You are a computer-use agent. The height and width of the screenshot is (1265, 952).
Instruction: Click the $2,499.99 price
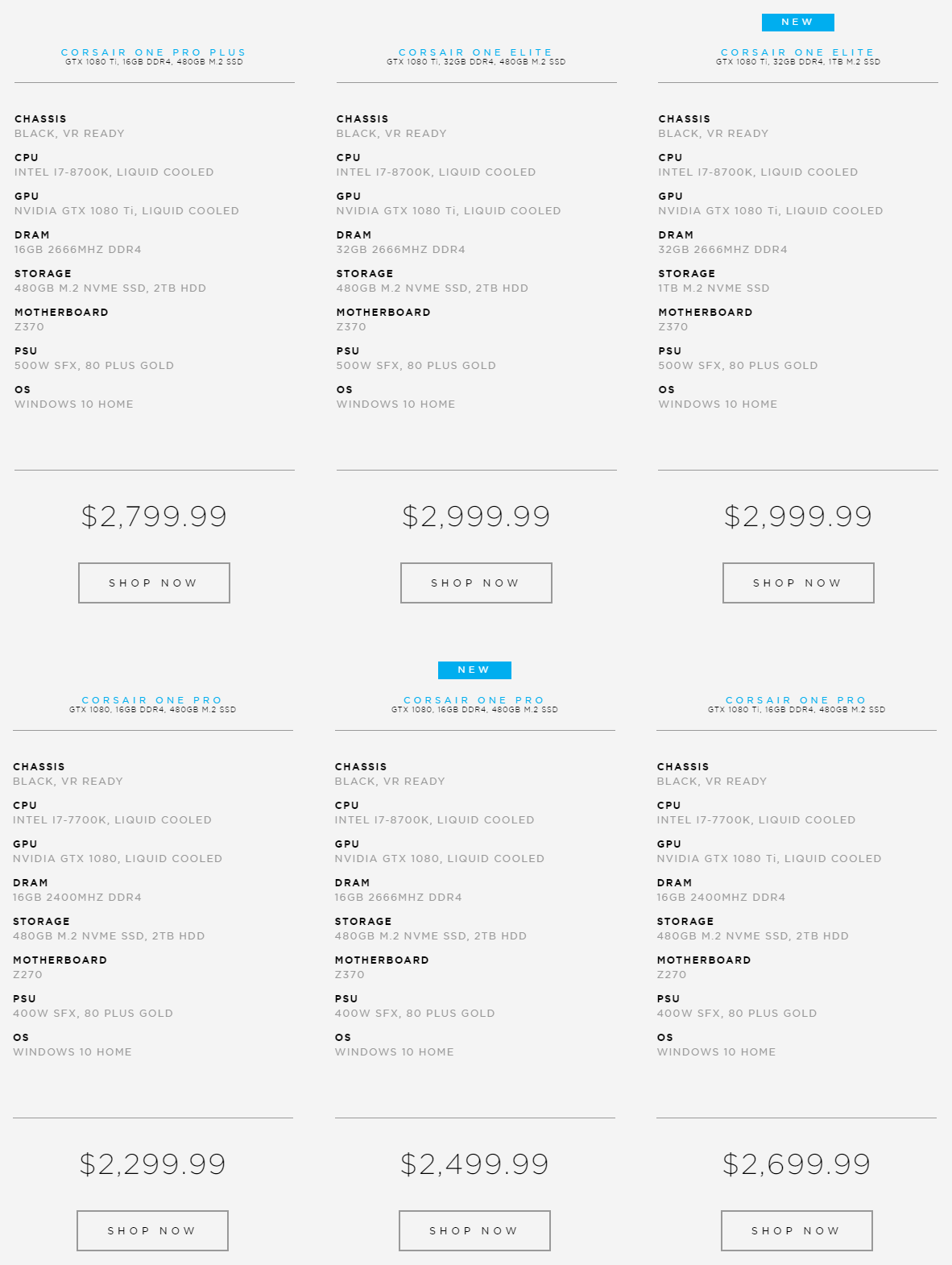pos(474,1163)
